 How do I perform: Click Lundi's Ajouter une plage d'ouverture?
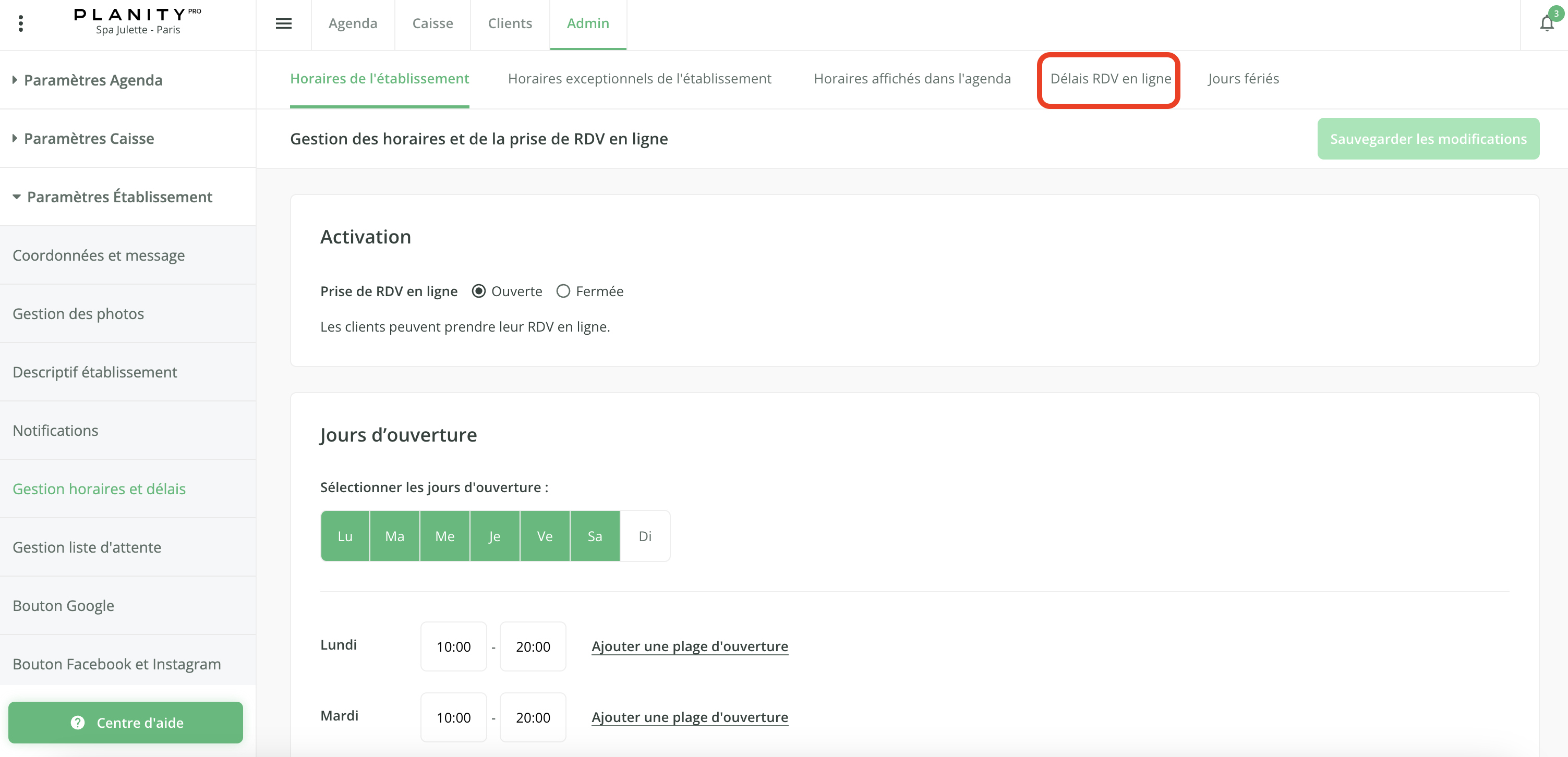click(x=690, y=646)
